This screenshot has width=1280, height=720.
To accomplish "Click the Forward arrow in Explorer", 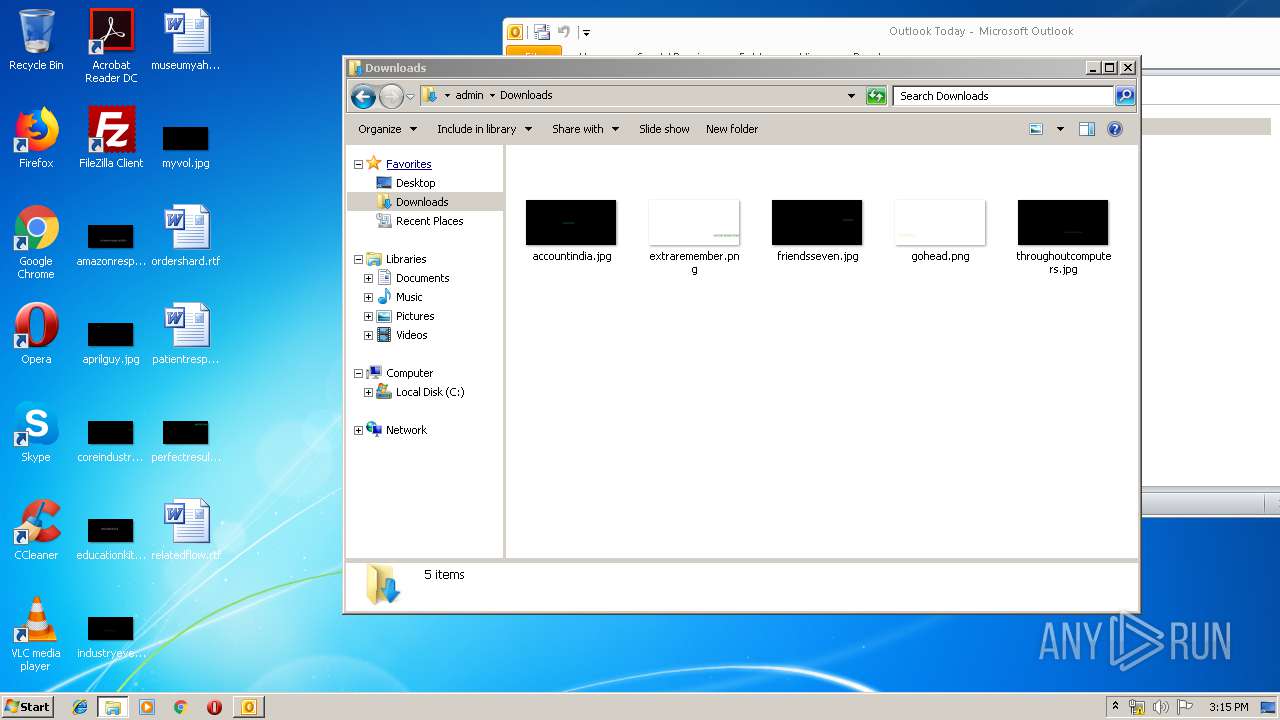I will click(391, 96).
